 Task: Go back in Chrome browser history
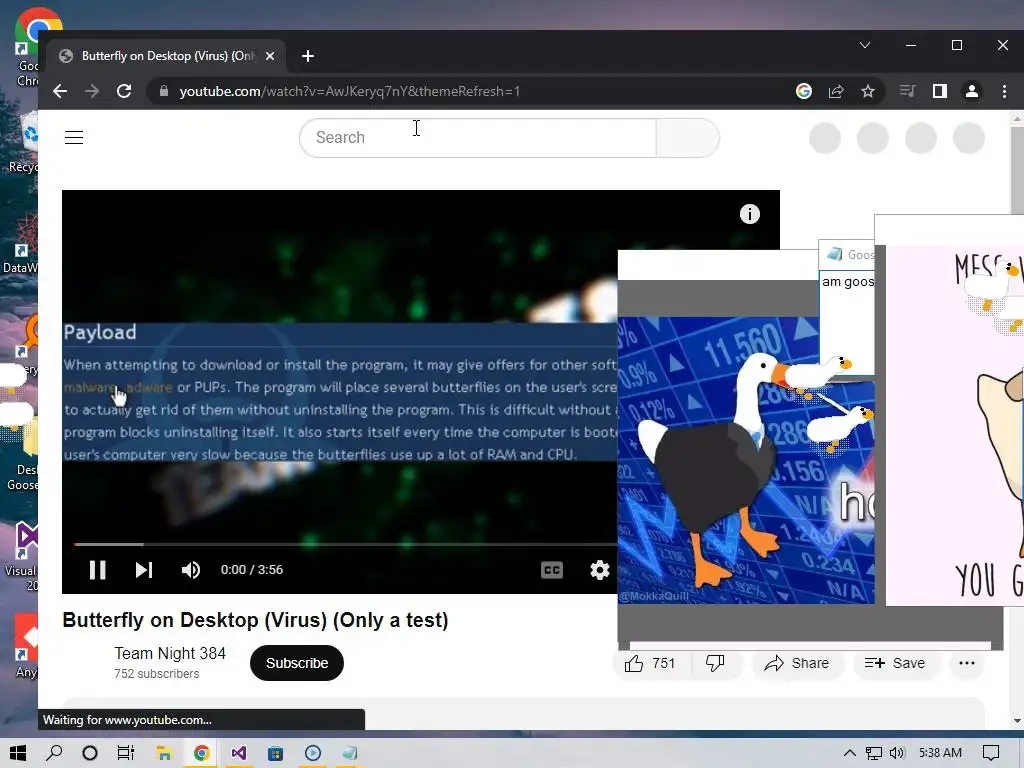[x=60, y=91]
